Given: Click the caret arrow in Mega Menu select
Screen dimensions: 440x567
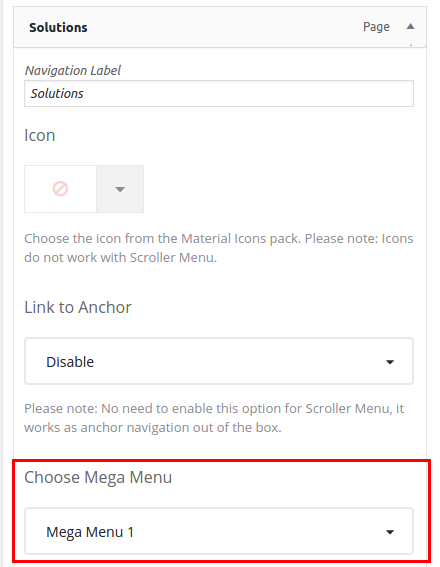Looking at the screenshot, I should (390, 532).
